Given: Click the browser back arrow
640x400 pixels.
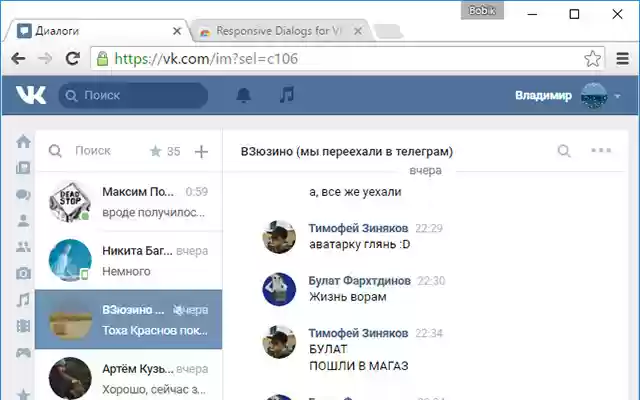Looking at the screenshot, I should click(x=18, y=59).
